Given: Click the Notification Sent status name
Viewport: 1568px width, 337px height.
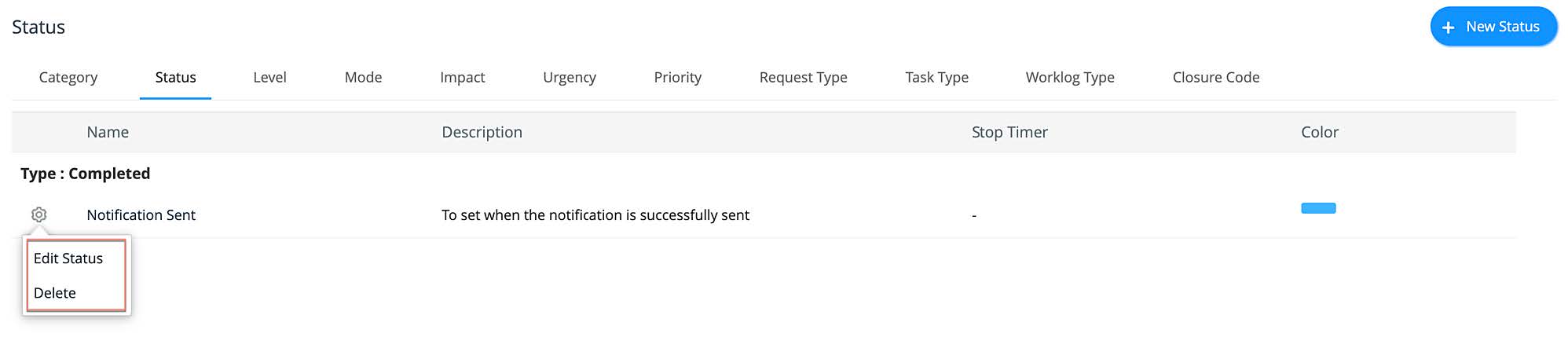Looking at the screenshot, I should (141, 215).
